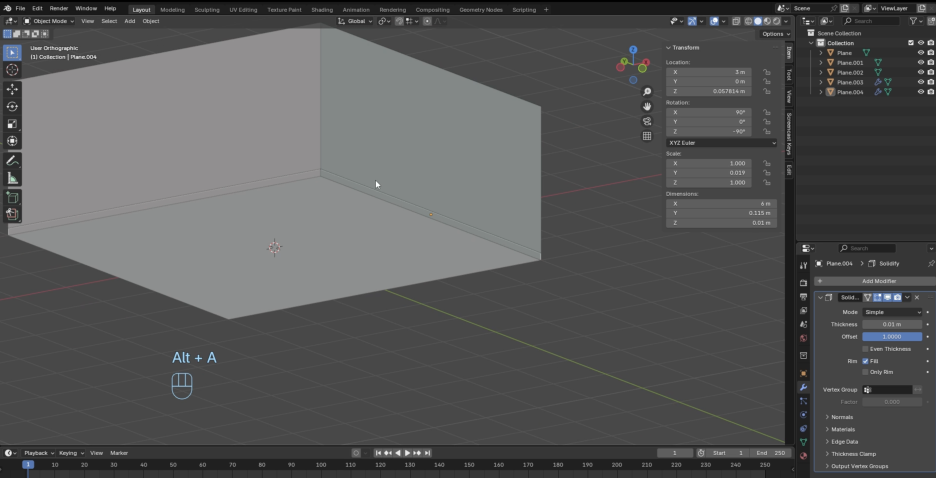Open the Object properties tab
Viewport: 936px width, 478px height.
click(x=803, y=374)
